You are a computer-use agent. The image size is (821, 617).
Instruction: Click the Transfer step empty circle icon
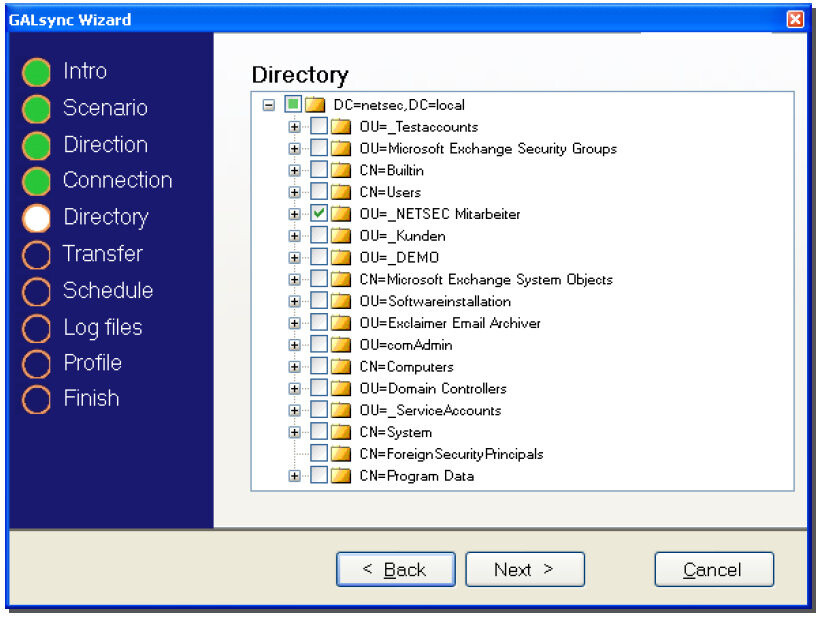tap(36, 255)
